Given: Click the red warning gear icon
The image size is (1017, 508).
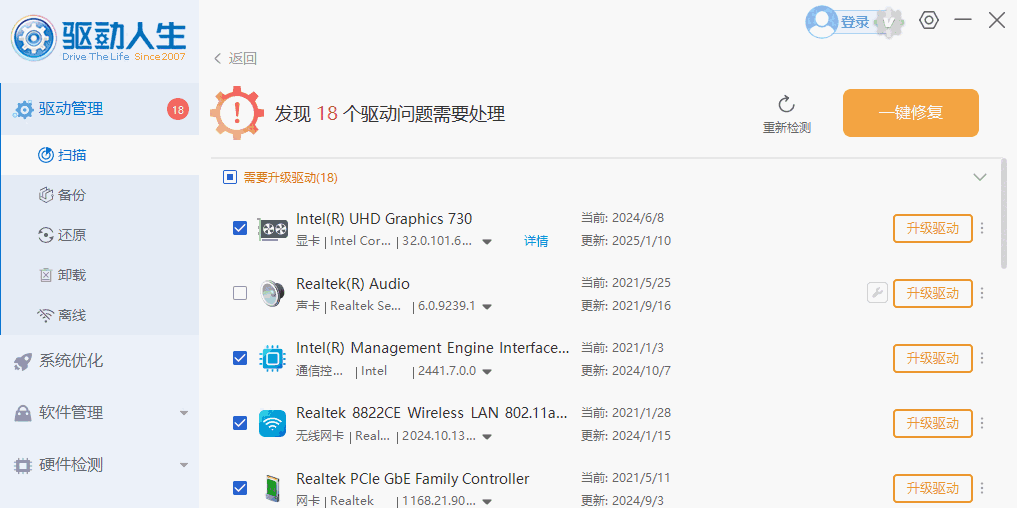Looking at the screenshot, I should point(237,112).
